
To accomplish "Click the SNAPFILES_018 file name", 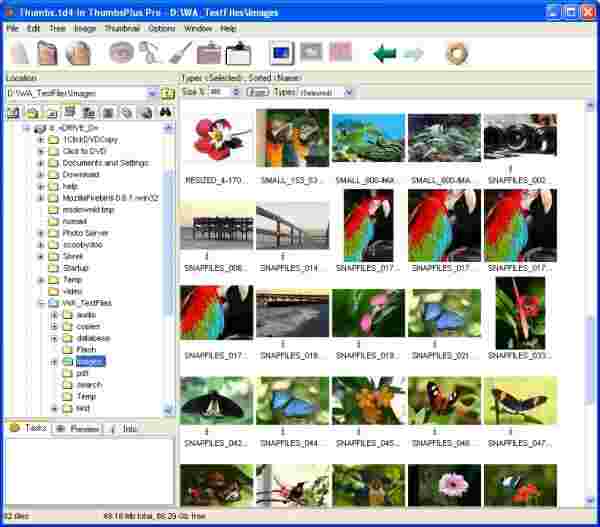I will point(292,356).
